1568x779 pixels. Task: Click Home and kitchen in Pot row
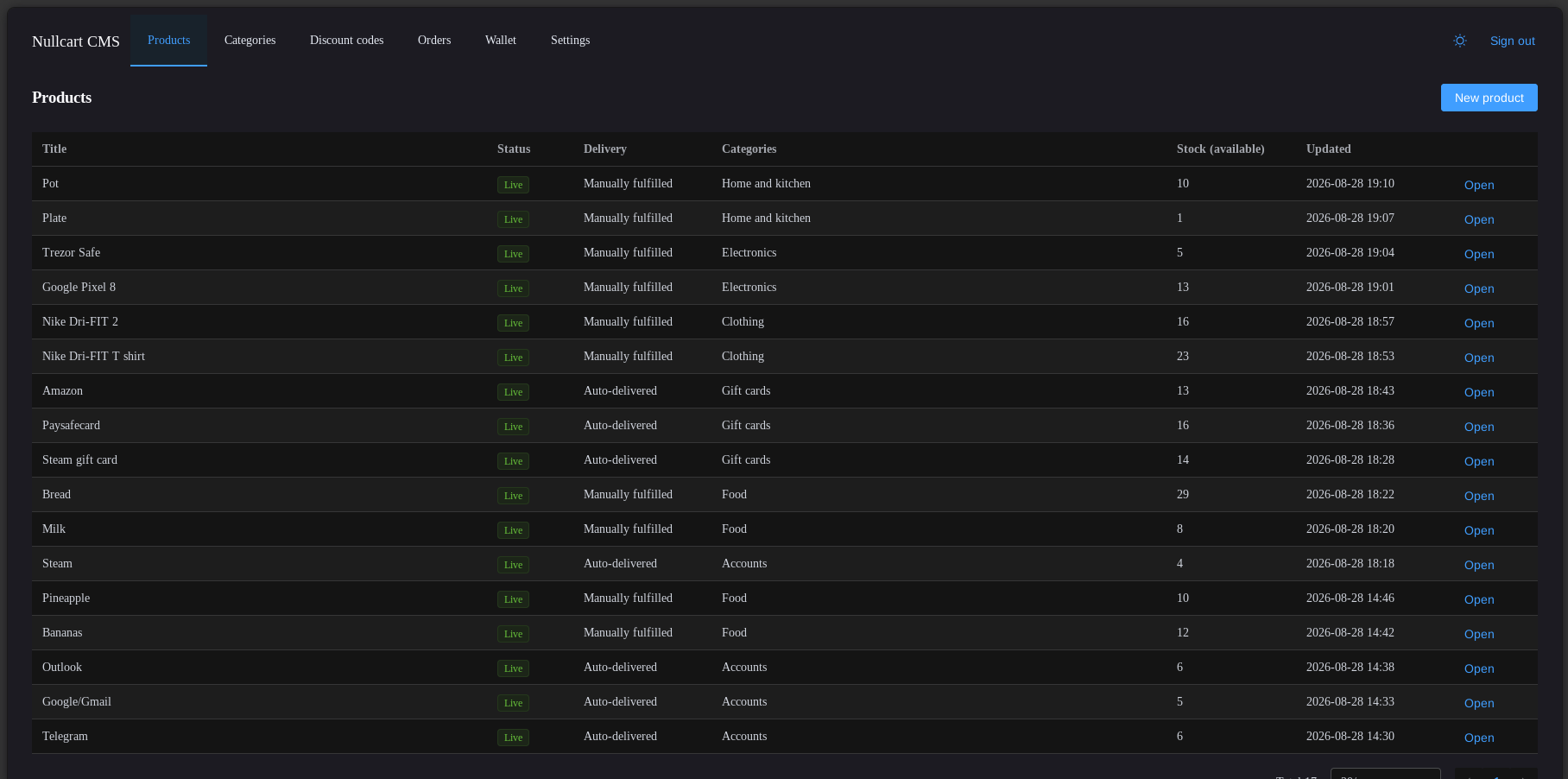tap(766, 183)
